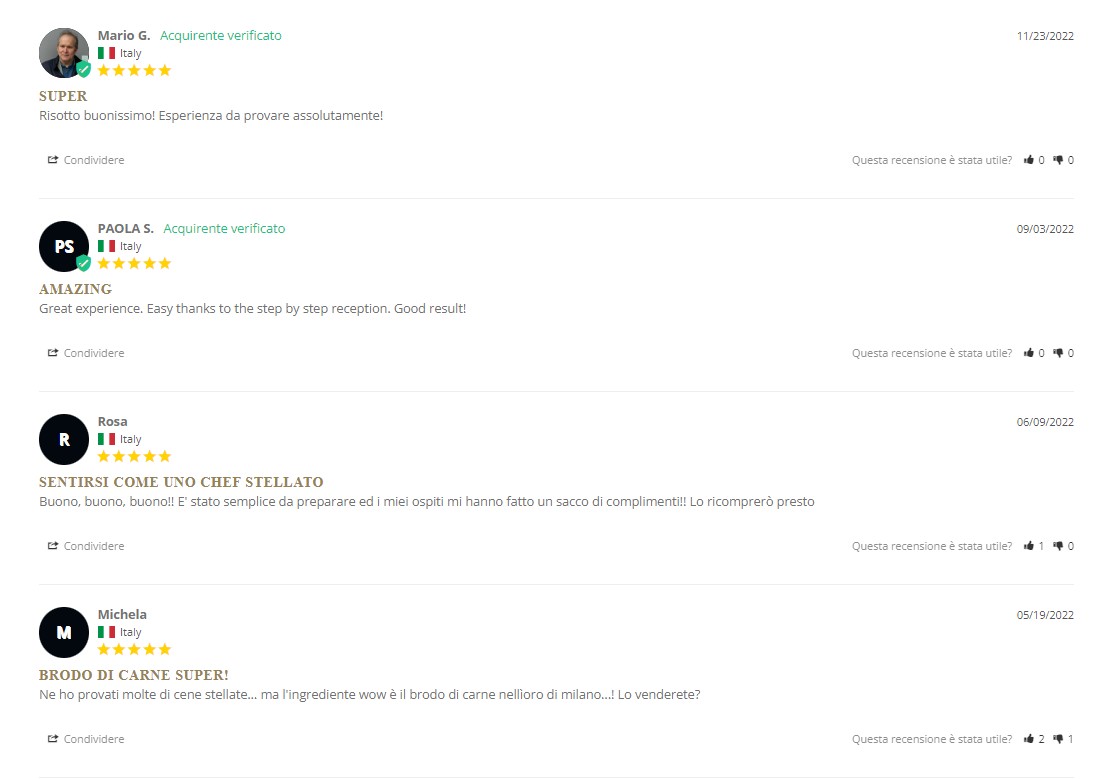Share Rosa's review with Condividere
The width and height of the screenshot is (1104, 779).
(86, 546)
